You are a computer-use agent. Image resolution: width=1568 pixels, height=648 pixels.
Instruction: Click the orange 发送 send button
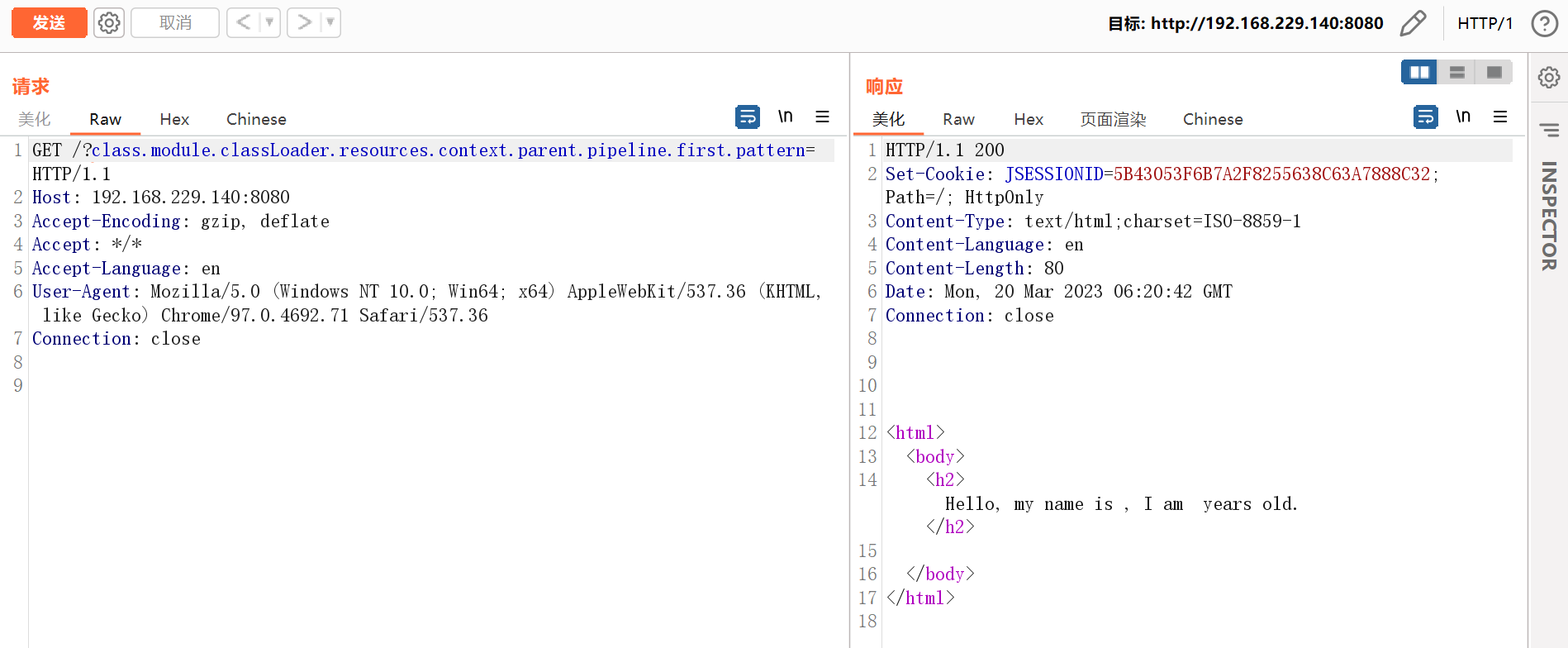coord(49,23)
